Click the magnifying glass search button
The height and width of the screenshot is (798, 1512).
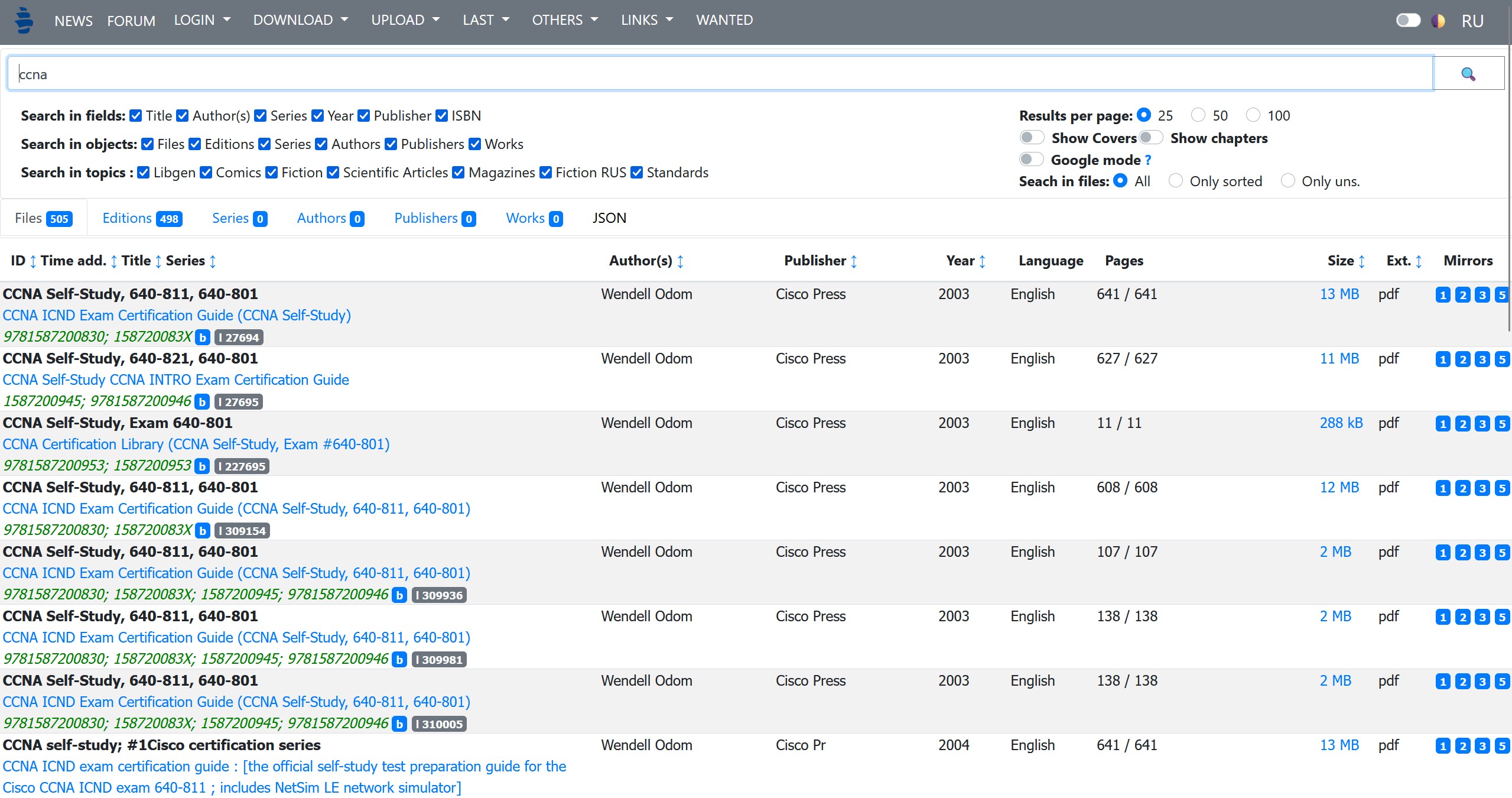tap(1468, 74)
